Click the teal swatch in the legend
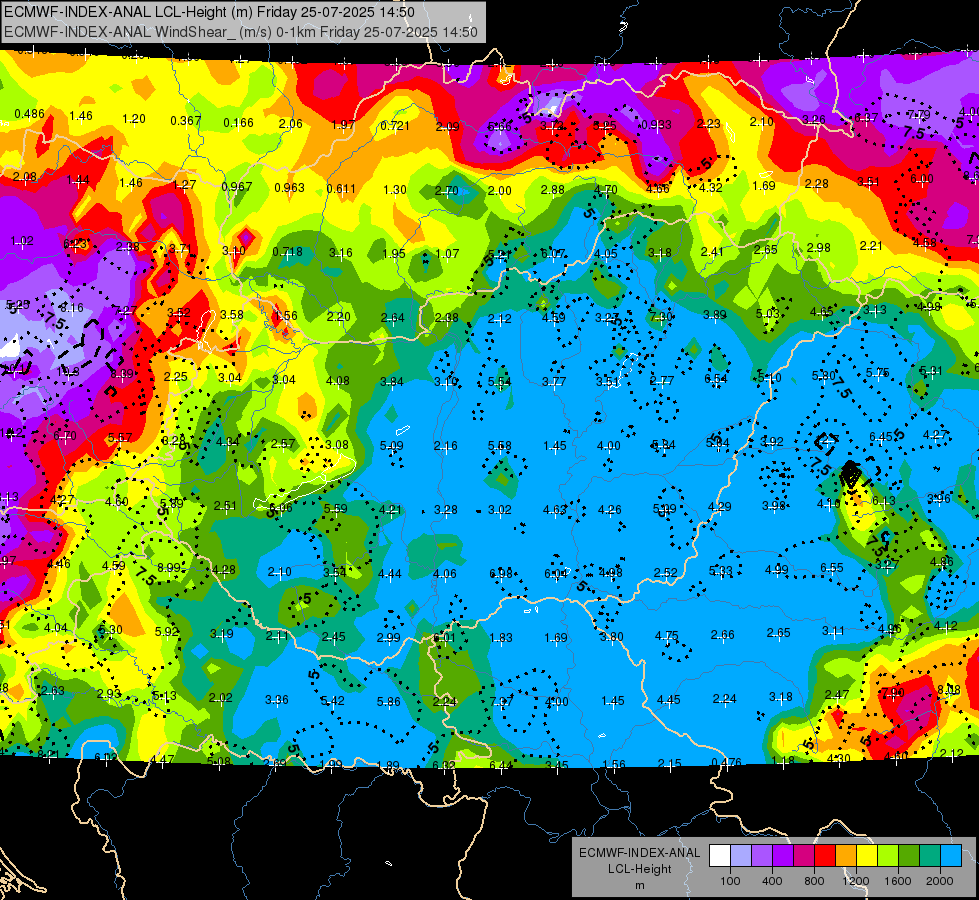Image resolution: width=979 pixels, height=900 pixels. tap(930, 856)
